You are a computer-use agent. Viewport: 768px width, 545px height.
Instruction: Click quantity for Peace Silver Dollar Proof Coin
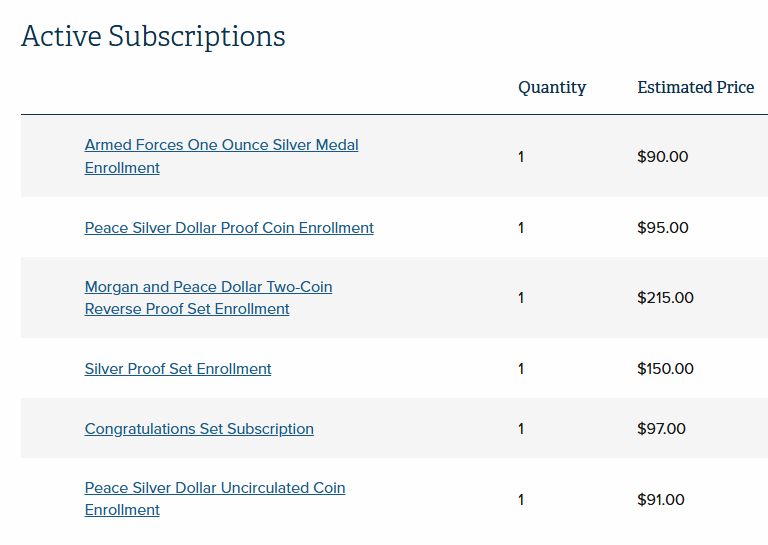[521, 228]
